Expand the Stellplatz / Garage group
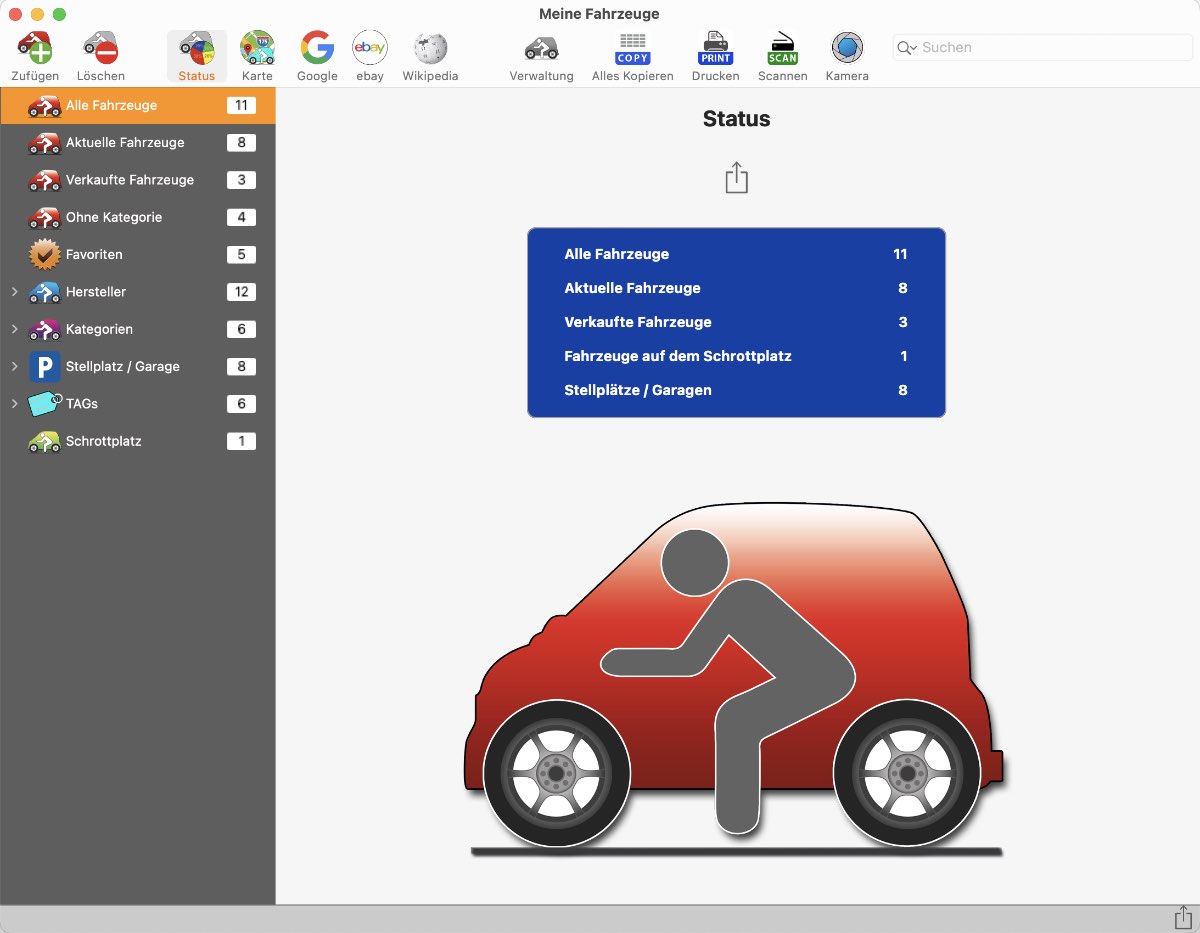The image size is (1200, 933). pos(14,367)
